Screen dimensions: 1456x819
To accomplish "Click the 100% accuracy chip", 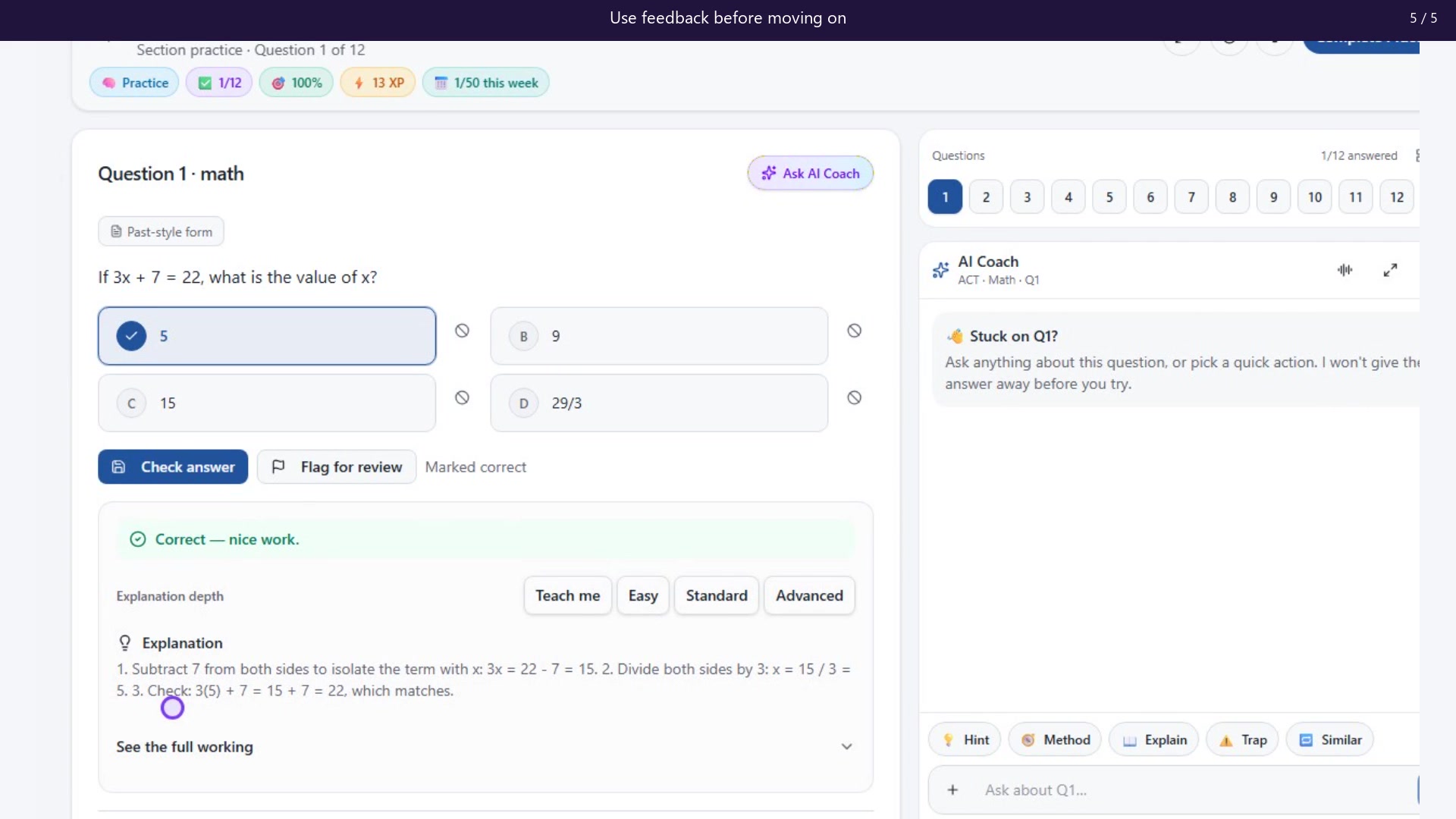I will pos(297,83).
